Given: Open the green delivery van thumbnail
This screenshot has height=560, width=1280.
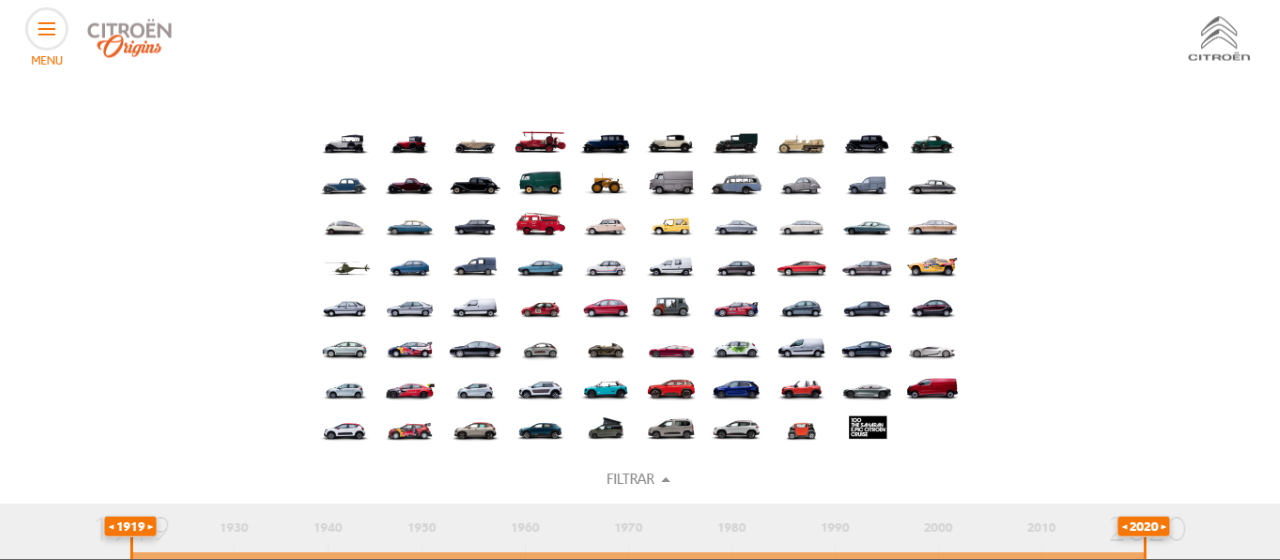Looking at the screenshot, I should (540, 183).
